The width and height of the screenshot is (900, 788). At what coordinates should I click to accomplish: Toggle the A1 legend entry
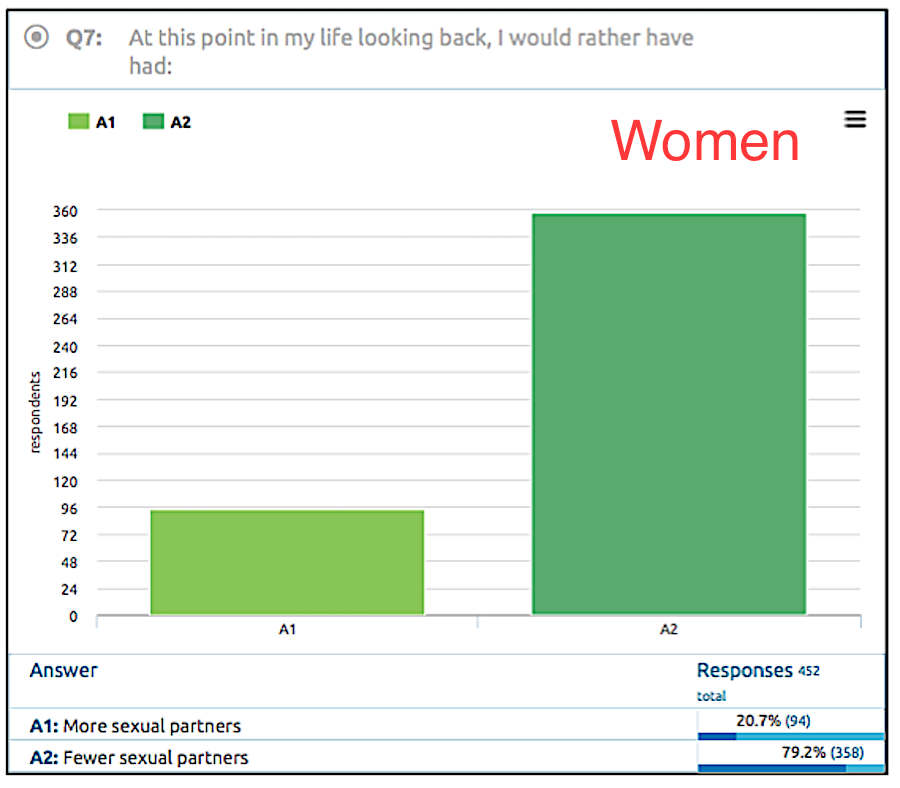[x=92, y=122]
